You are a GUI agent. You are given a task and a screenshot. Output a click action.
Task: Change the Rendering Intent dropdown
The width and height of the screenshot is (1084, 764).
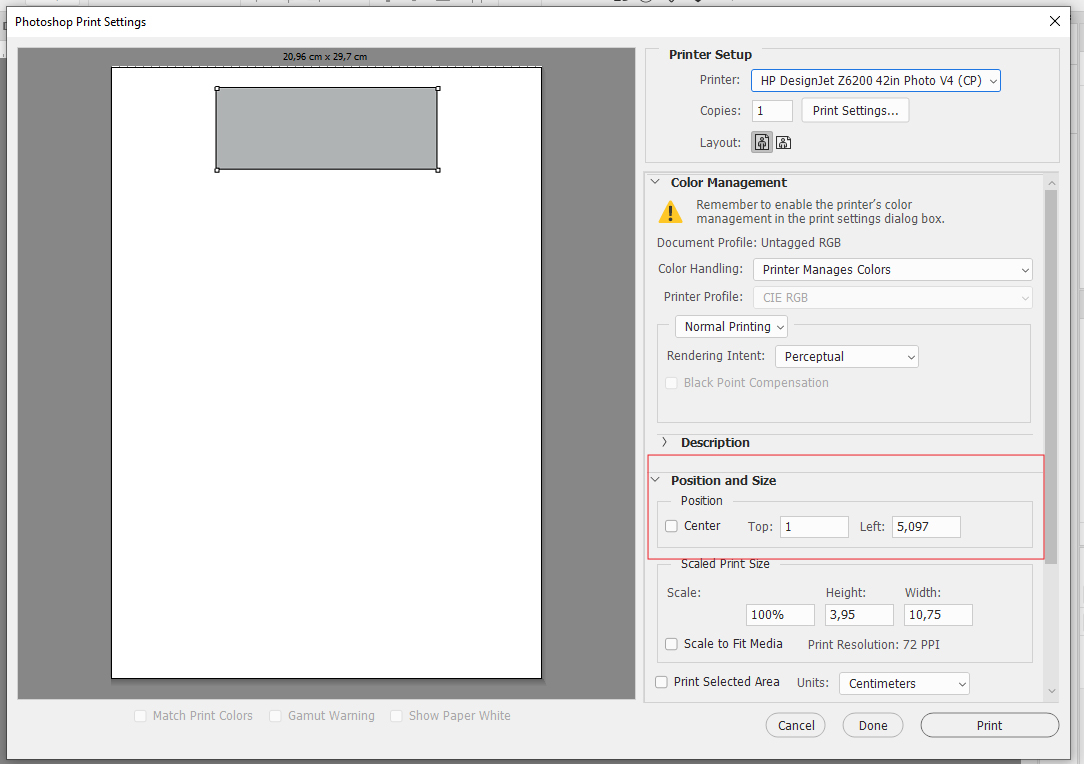coord(846,356)
